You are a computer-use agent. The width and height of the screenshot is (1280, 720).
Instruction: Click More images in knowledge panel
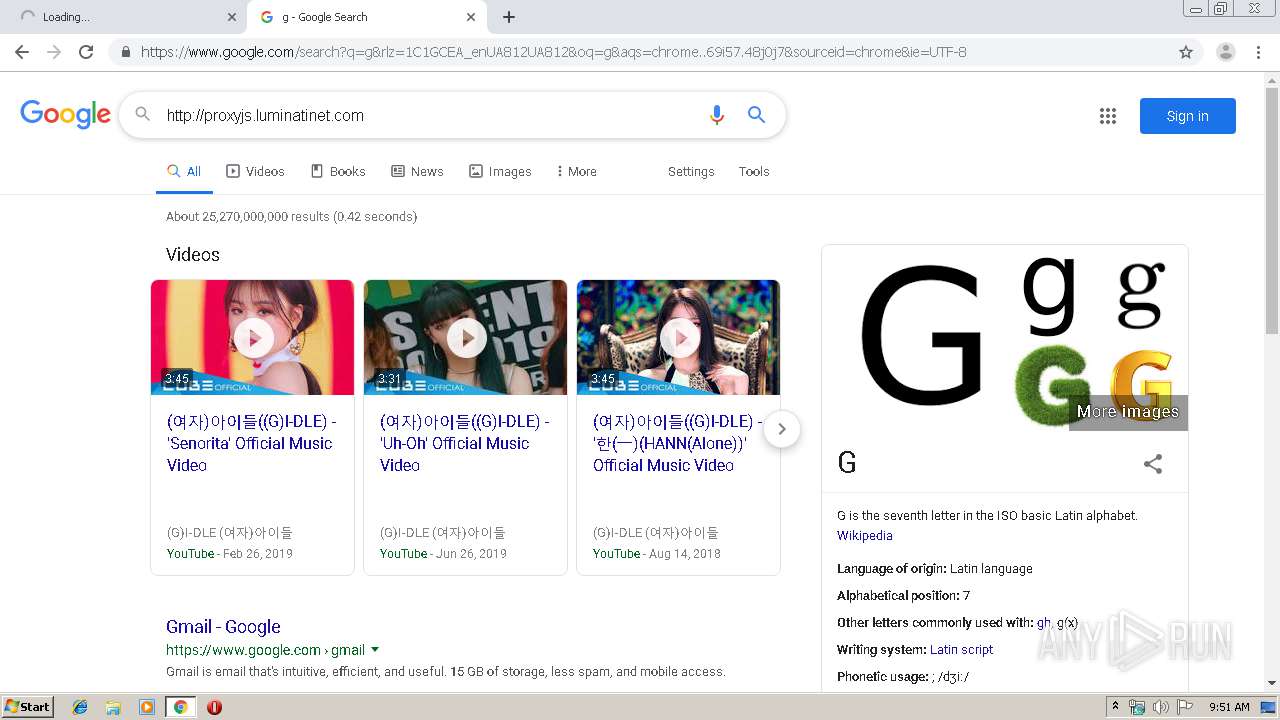point(1128,412)
